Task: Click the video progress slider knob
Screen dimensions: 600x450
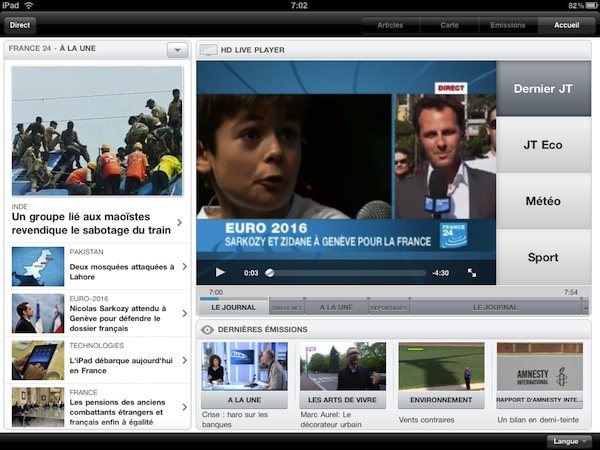Action: point(270,273)
